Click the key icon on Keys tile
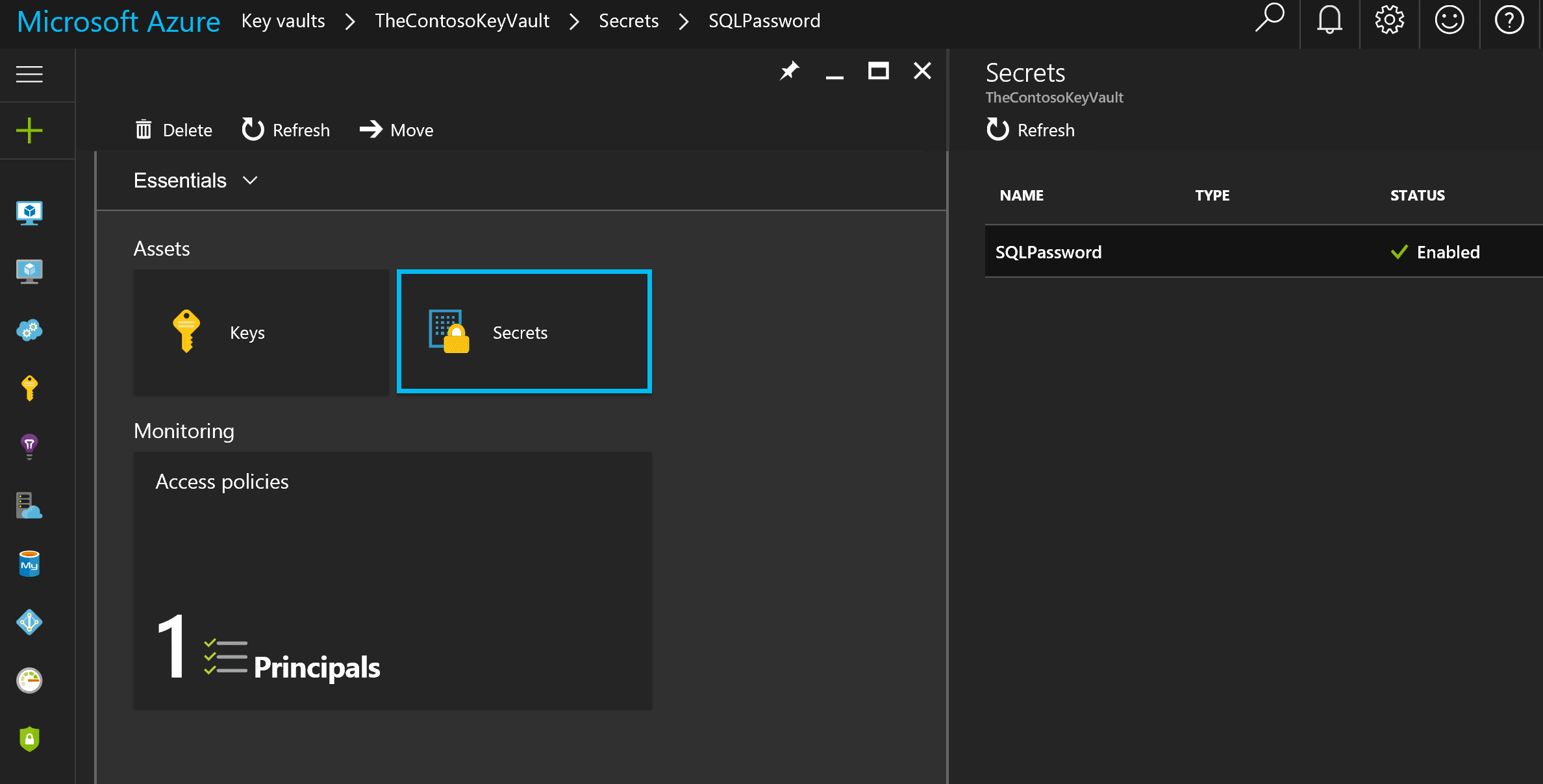The width and height of the screenshot is (1543, 784). (x=186, y=331)
